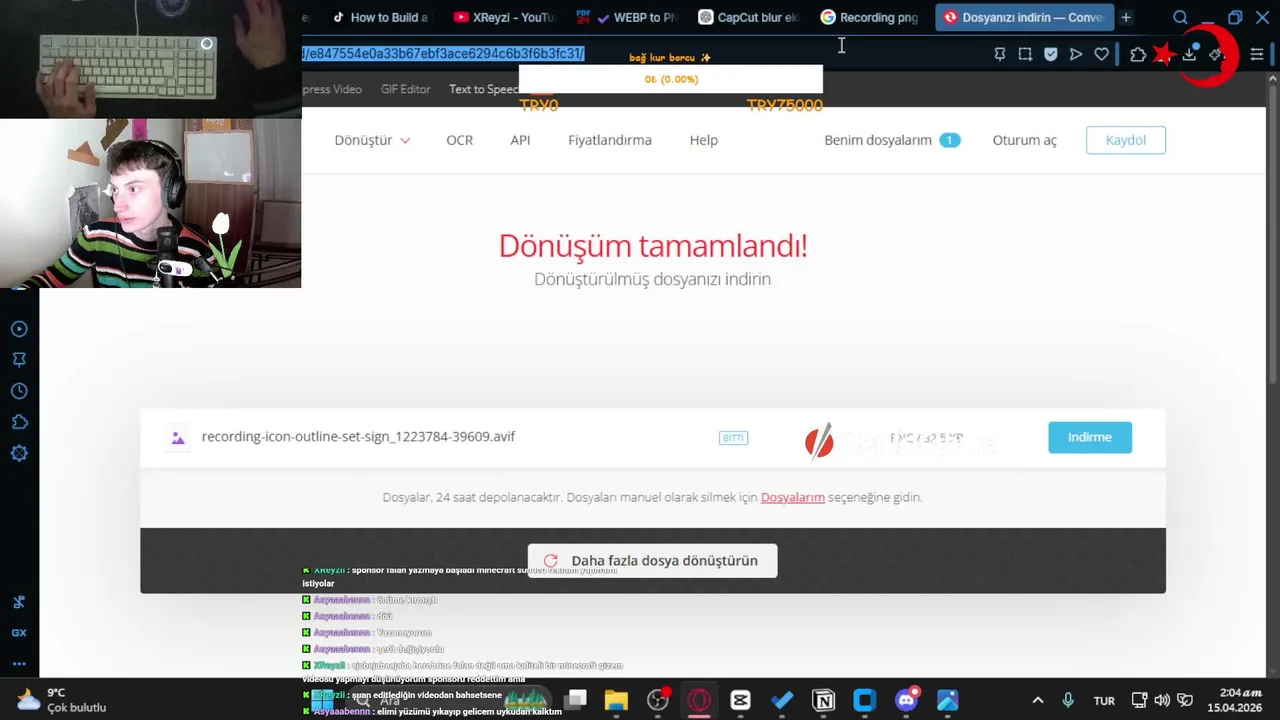This screenshot has height=720, width=1280.
Task: Open History clock icon in sidebar
Action: pos(19,391)
